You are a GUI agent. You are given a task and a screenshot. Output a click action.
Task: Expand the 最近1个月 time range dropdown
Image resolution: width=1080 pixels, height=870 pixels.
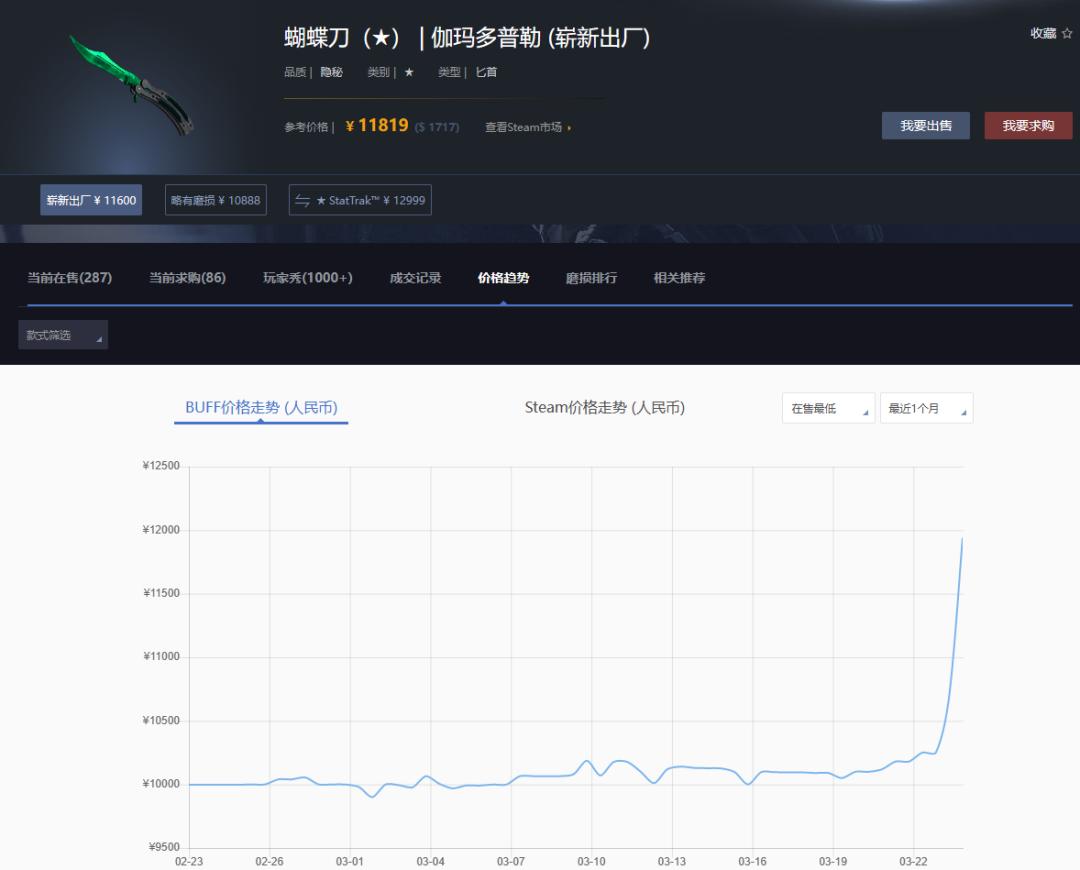(925, 408)
